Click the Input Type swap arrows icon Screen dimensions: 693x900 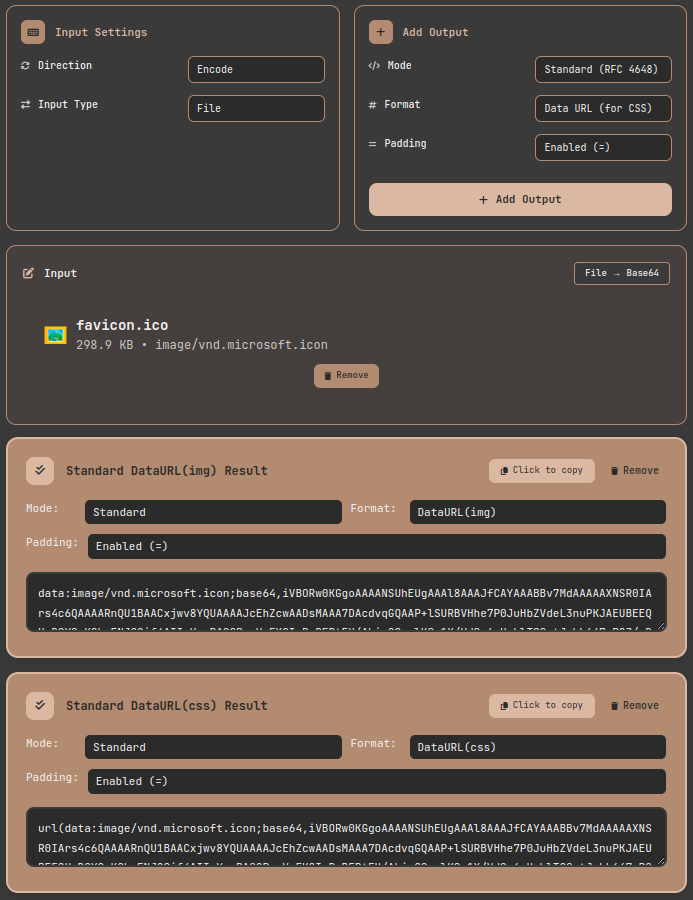click(x=25, y=104)
